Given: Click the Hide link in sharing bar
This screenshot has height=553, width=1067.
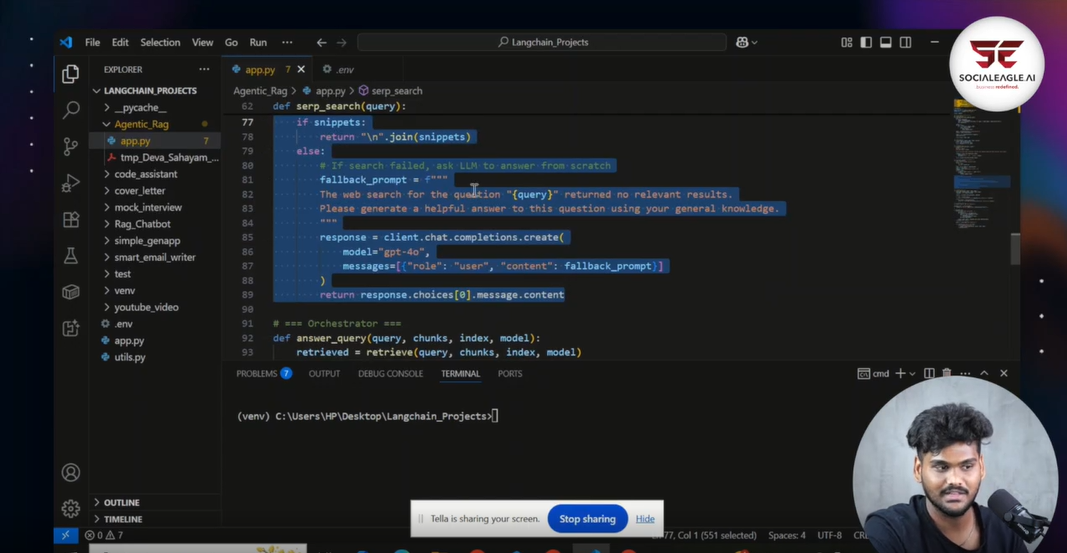Looking at the screenshot, I should [645, 519].
